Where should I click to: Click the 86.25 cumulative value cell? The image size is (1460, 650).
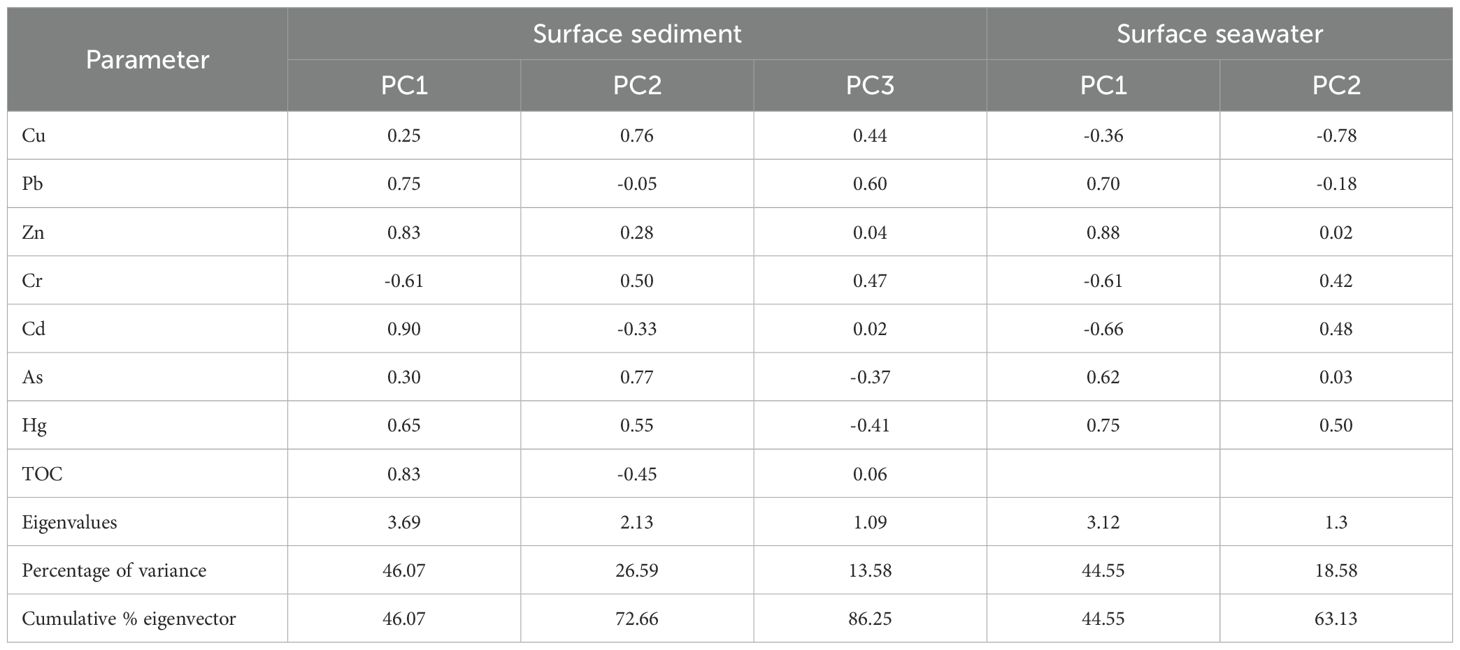869,619
